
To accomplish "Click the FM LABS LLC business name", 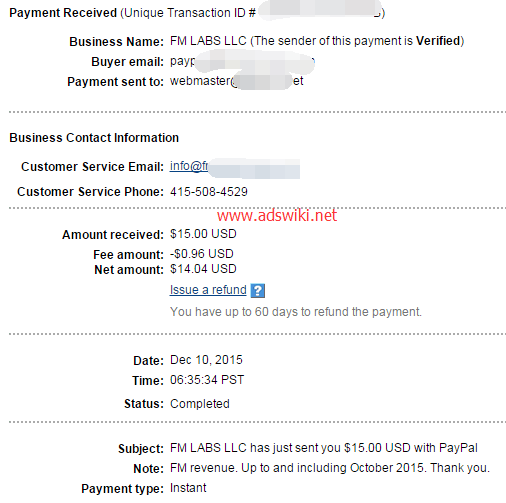I will point(208,41).
